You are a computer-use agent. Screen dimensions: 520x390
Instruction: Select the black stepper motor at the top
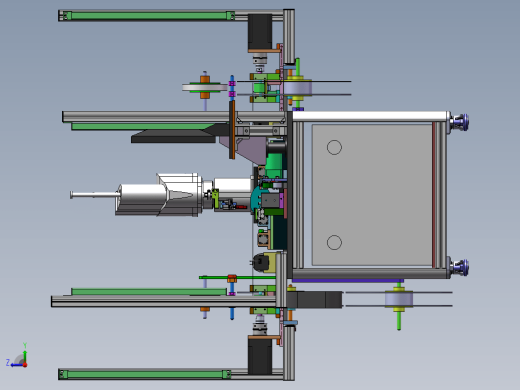260,32
